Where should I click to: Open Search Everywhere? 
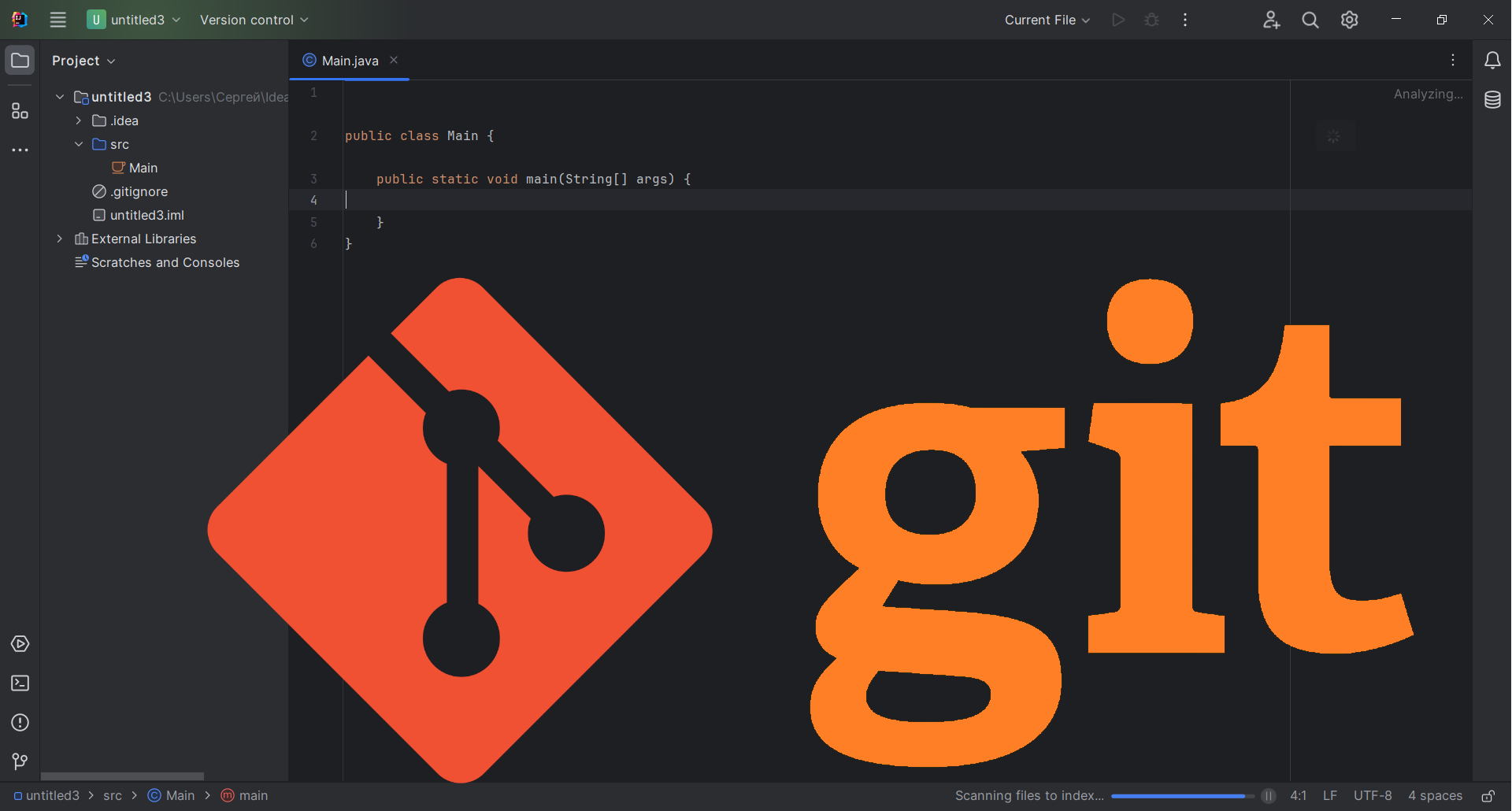[x=1310, y=20]
